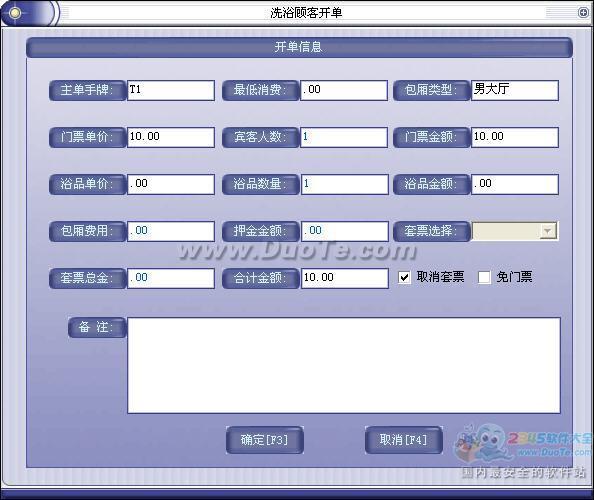Viewport: 594px width, 500px height.
Task: Click the round orb icon in title bar
Action: coord(15,13)
